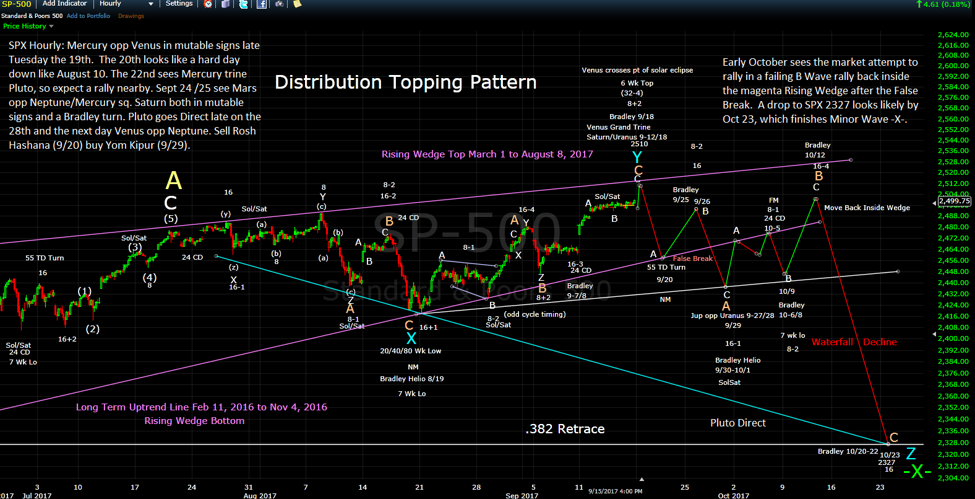Click the Sep 2017 date axis label
This screenshot has width=975, height=499.
coord(522,495)
